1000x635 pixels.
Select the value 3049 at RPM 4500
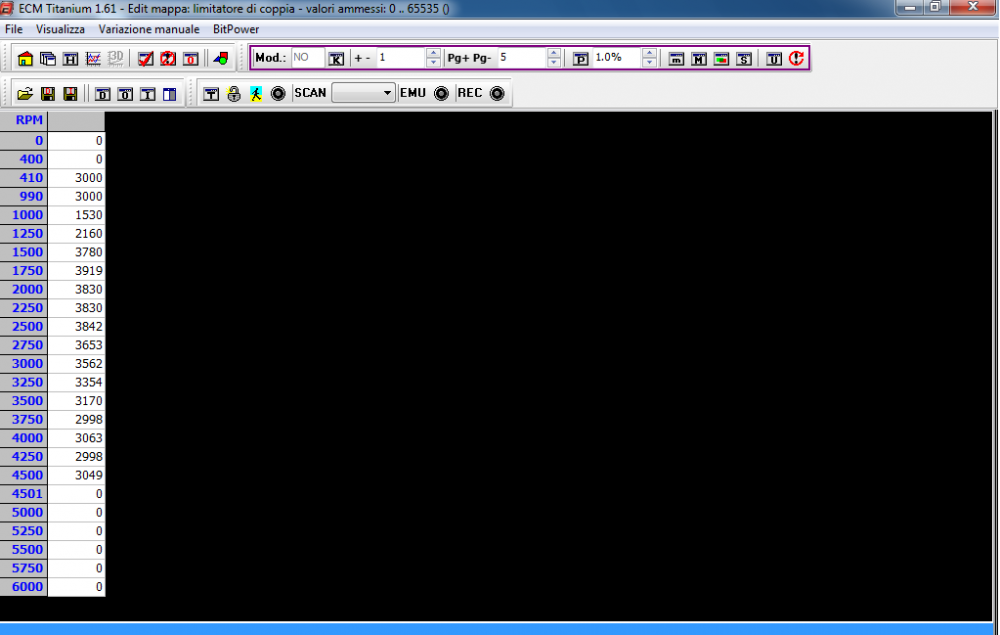(x=77, y=475)
